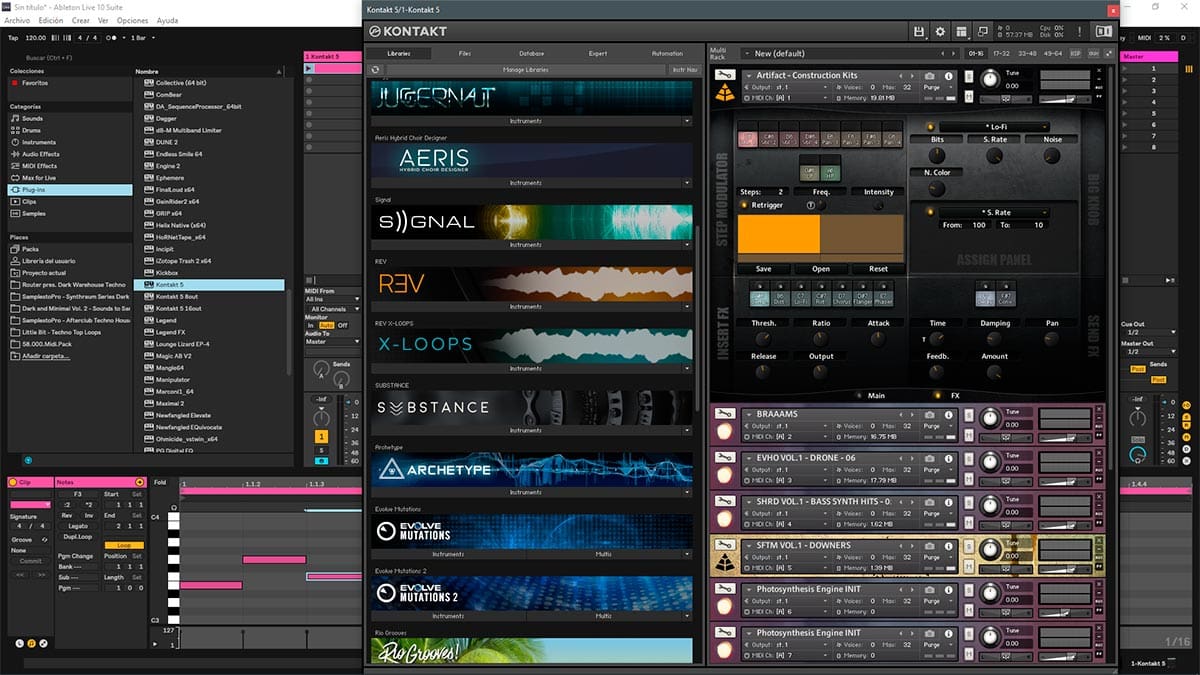Open the wrench icon on Artifact instrument
Image resolution: width=1200 pixels, height=675 pixels.
pyautogui.click(x=725, y=76)
